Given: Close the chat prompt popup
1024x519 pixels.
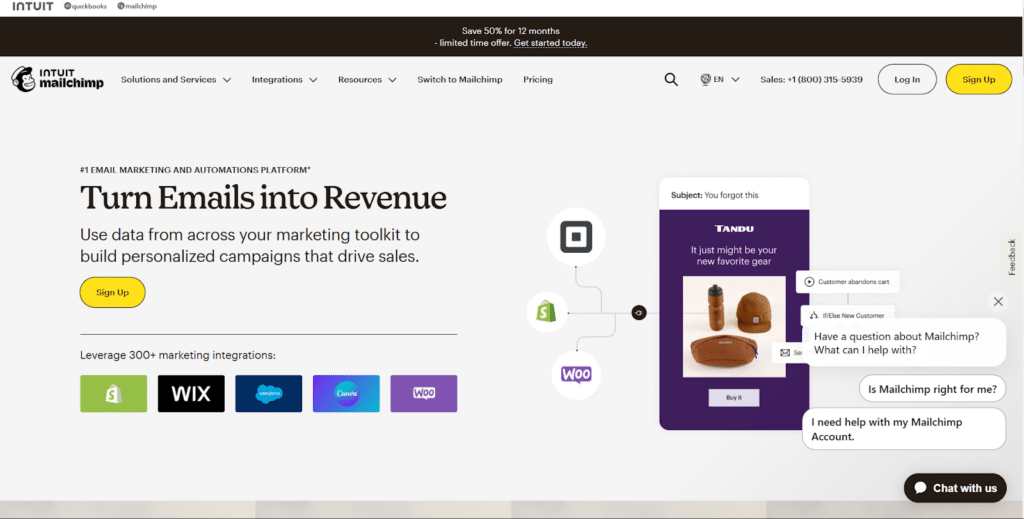Looking at the screenshot, I should pyautogui.click(x=998, y=302).
